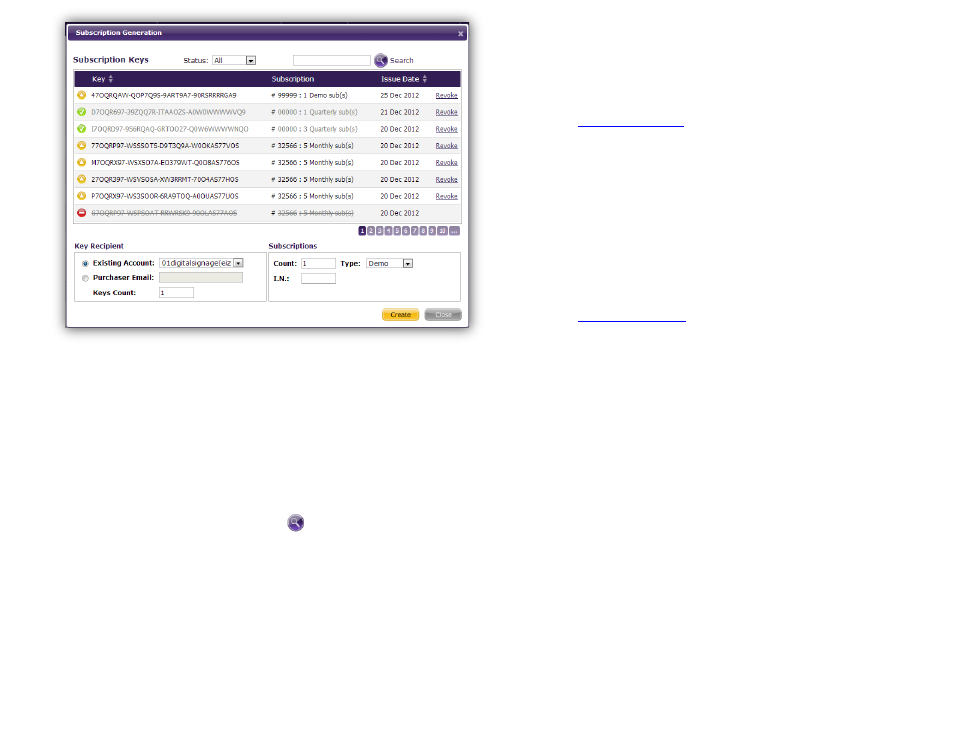954x737 pixels.
Task: Click the yellow status icon for key P7OQRX97
Action: pyautogui.click(x=82, y=196)
